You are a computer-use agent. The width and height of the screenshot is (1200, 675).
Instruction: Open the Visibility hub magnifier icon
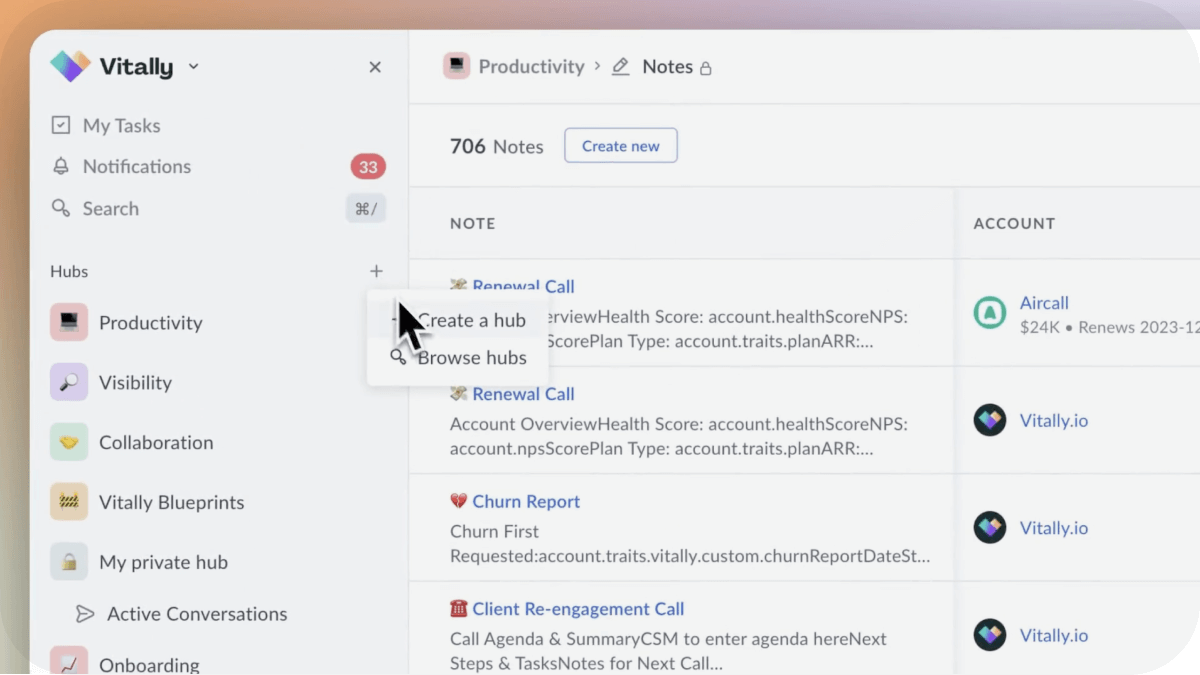(68, 382)
